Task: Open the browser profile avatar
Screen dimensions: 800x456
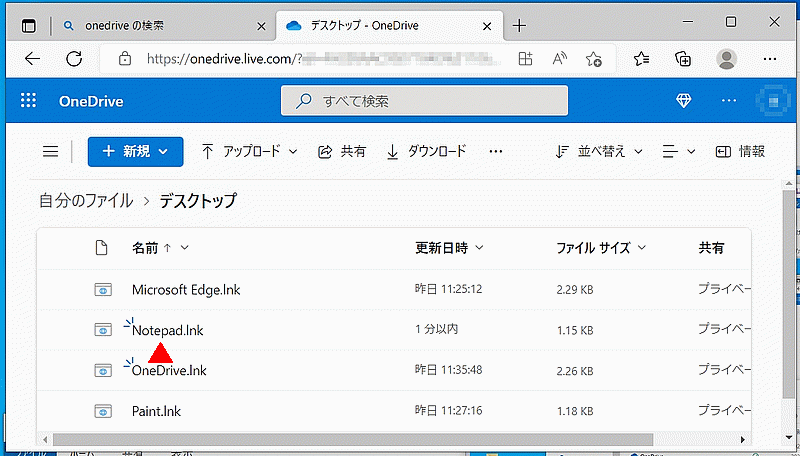Action: (726, 59)
